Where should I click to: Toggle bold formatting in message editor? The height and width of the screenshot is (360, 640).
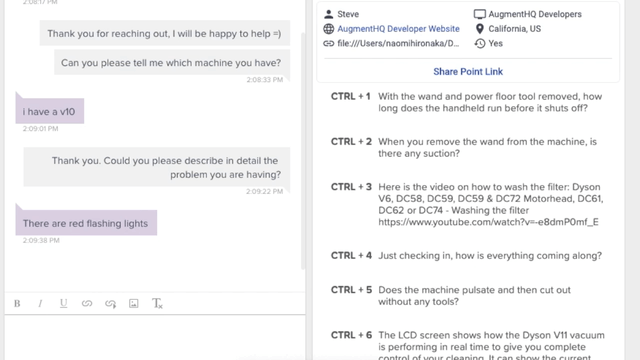pos(17,303)
